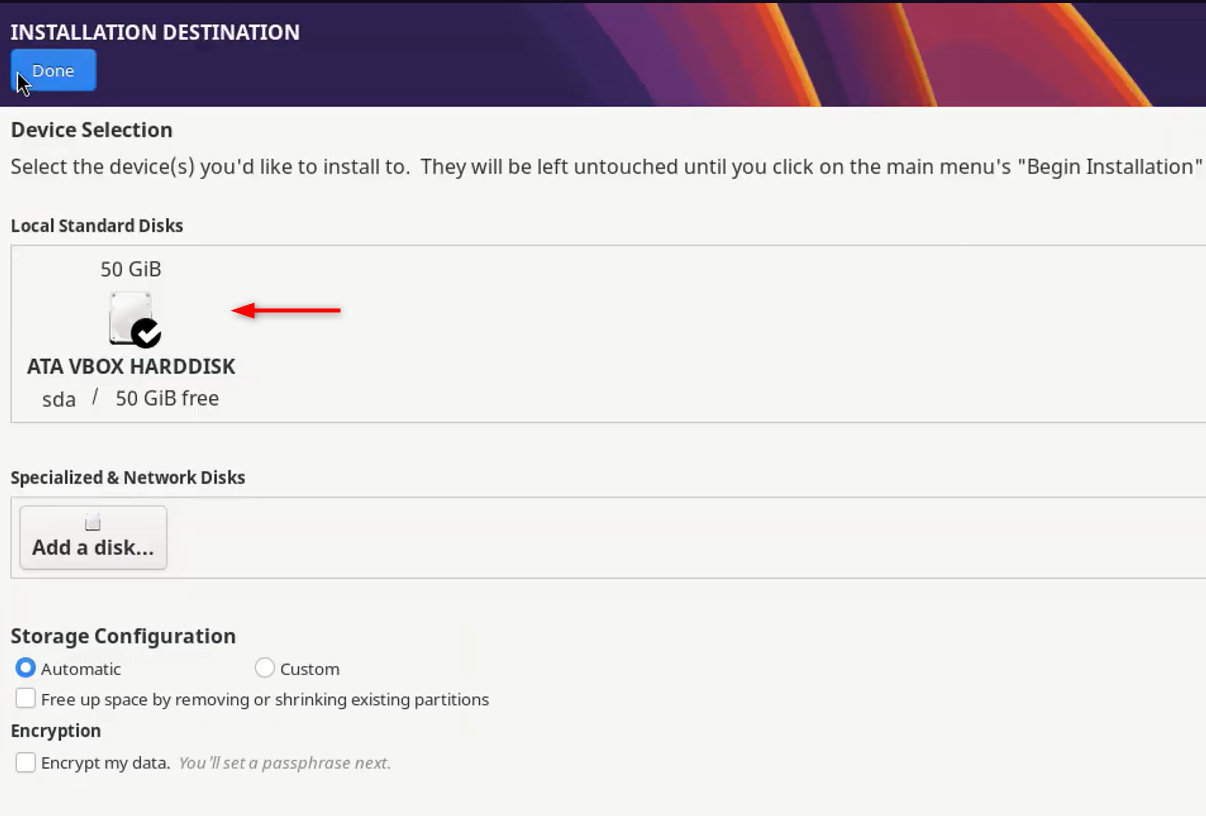The height and width of the screenshot is (816, 1206).
Task: Enable the "Free up space by removing" checkbox
Action: pos(26,699)
